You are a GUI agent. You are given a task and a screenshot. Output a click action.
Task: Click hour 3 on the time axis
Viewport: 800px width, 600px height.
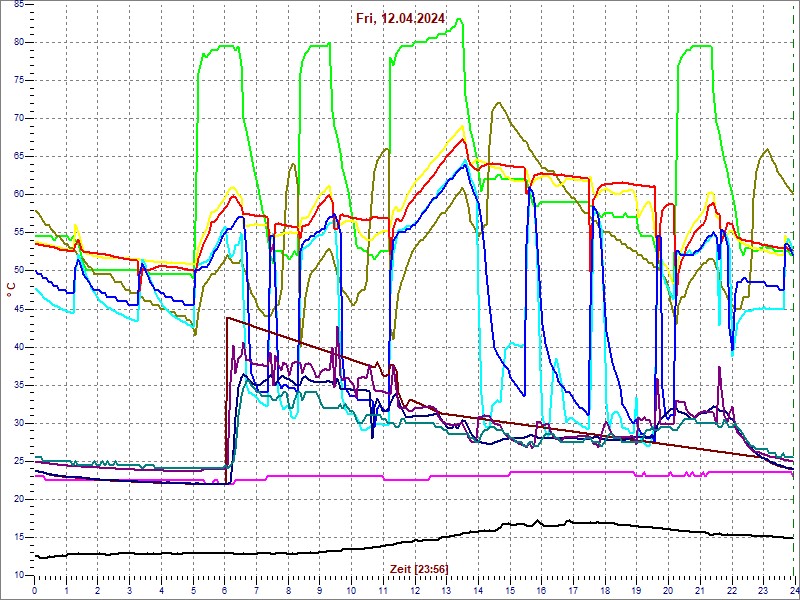(129, 590)
